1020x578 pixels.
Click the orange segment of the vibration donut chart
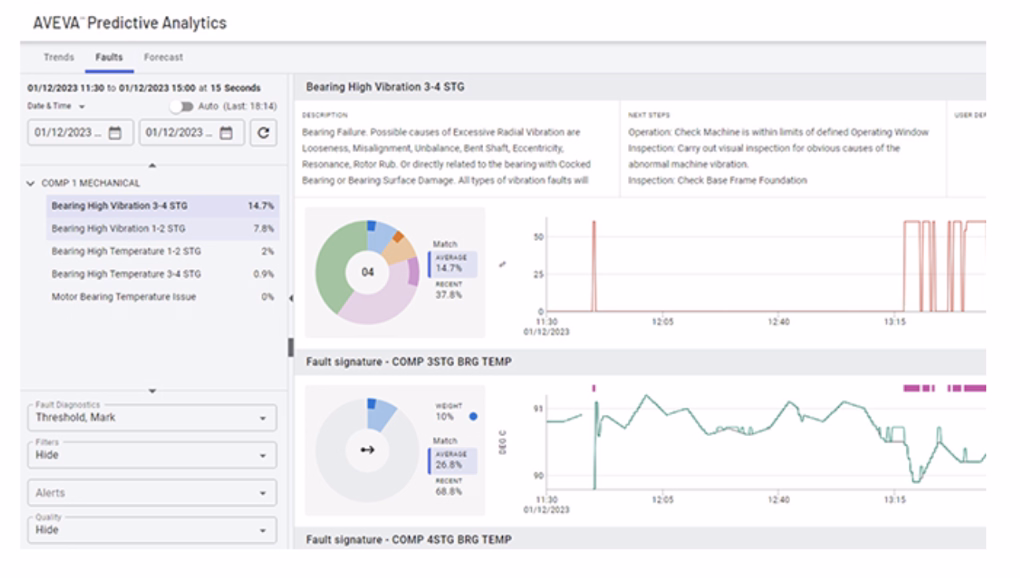[398, 237]
